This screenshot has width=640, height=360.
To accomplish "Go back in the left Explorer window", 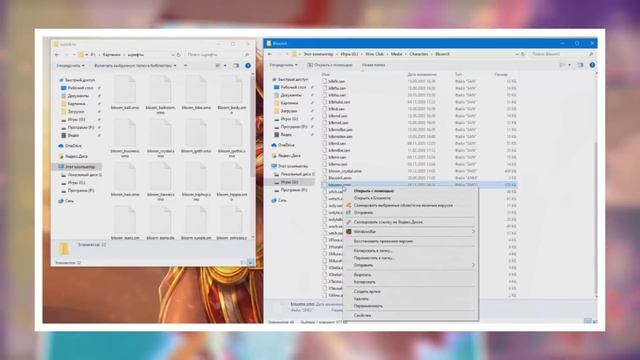I will tap(57, 54).
